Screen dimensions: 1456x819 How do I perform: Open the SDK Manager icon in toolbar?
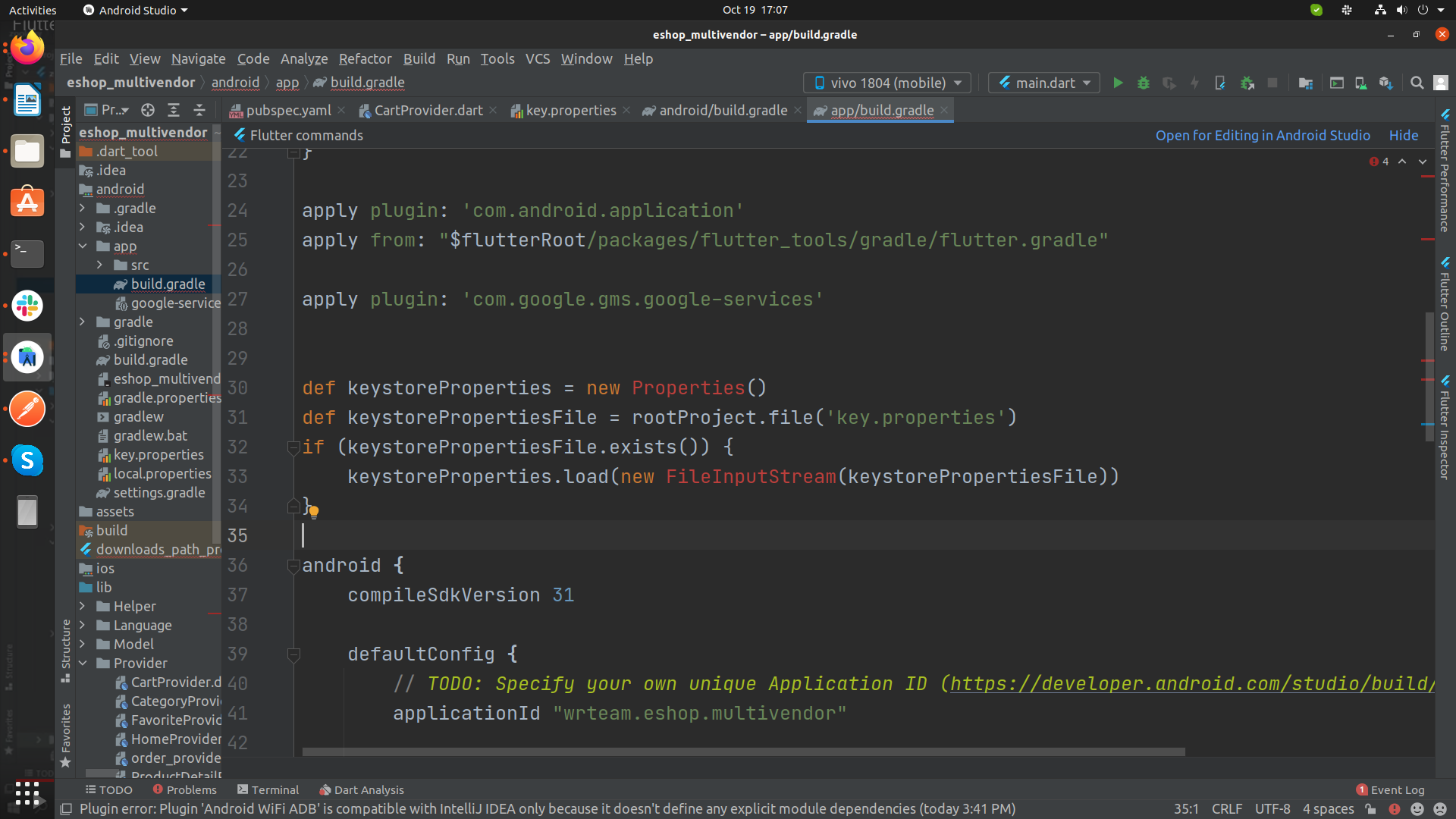1386,83
